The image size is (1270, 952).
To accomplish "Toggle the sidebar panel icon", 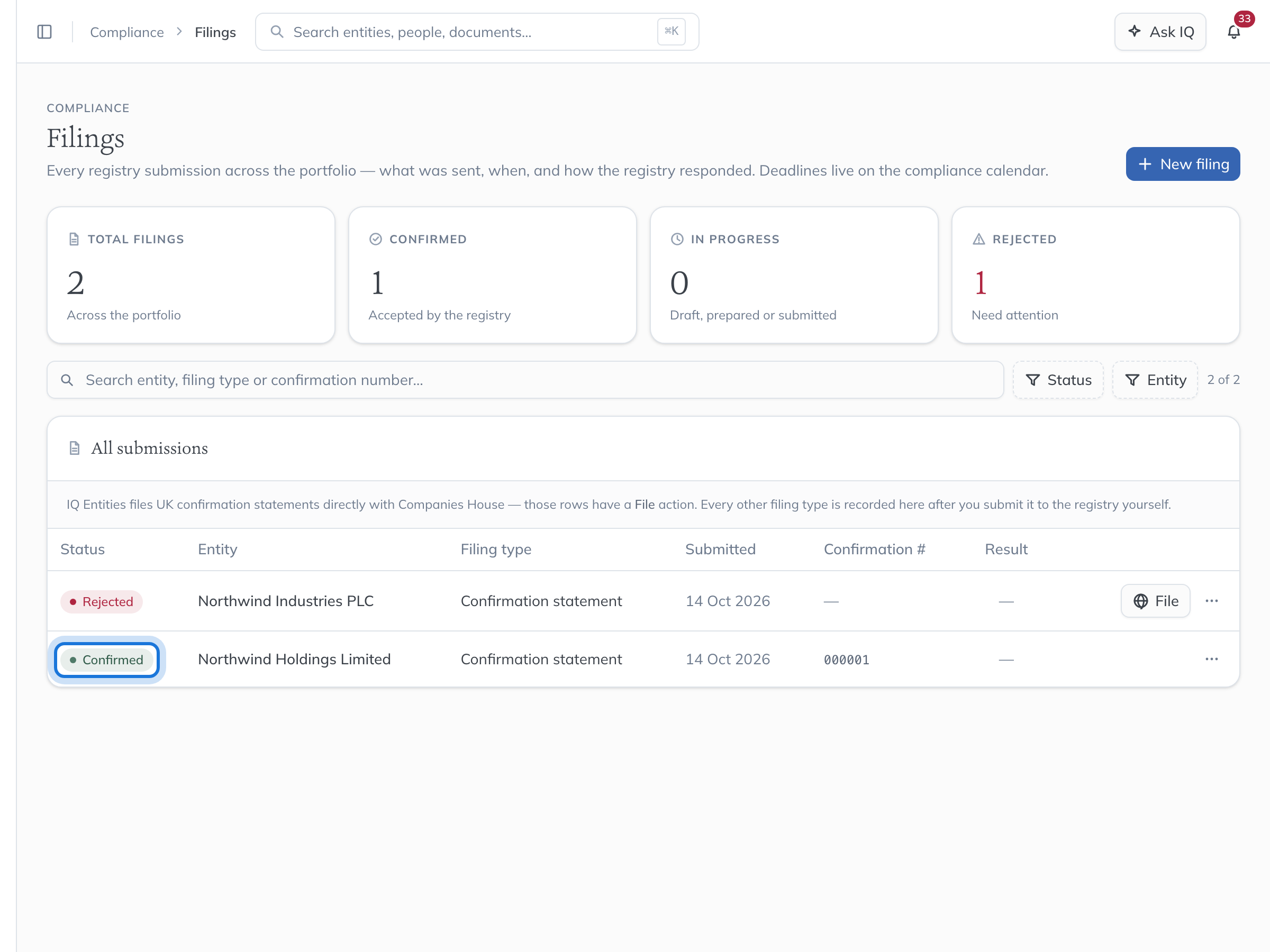I will point(44,32).
